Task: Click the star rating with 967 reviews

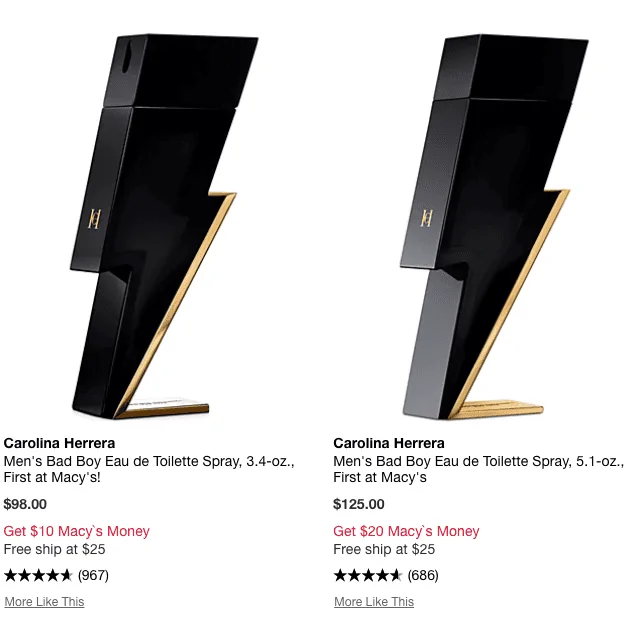Action: point(38,576)
